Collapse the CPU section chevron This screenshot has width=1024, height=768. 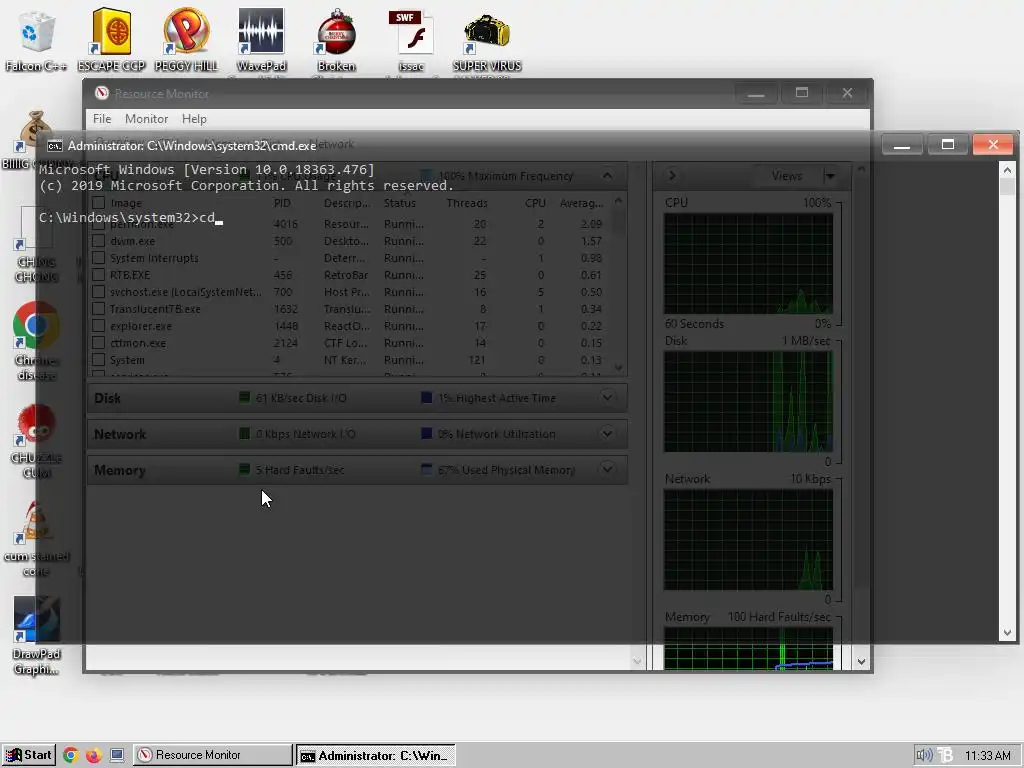607,176
